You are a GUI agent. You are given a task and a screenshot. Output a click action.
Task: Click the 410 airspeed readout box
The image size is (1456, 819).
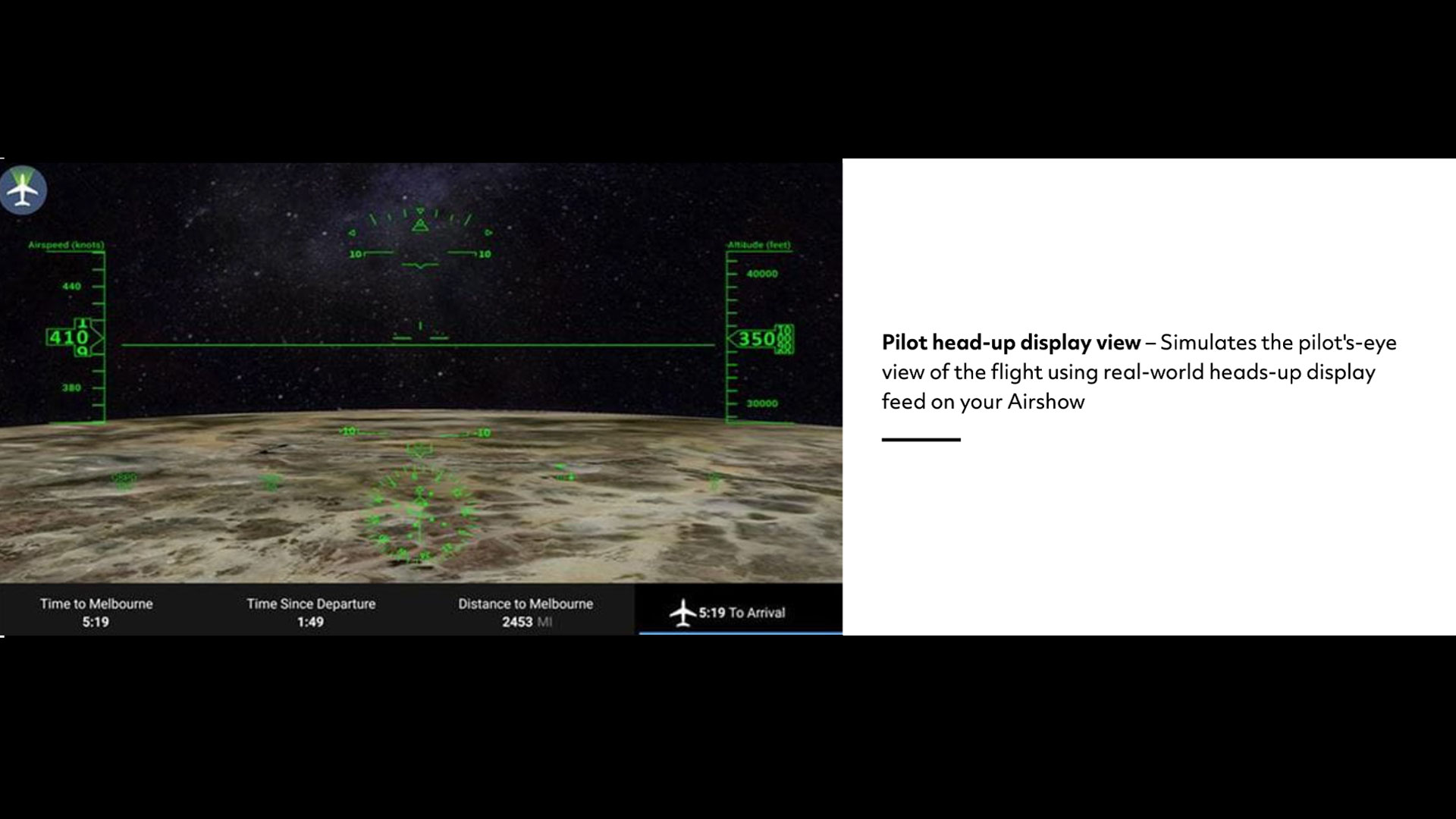coord(70,337)
